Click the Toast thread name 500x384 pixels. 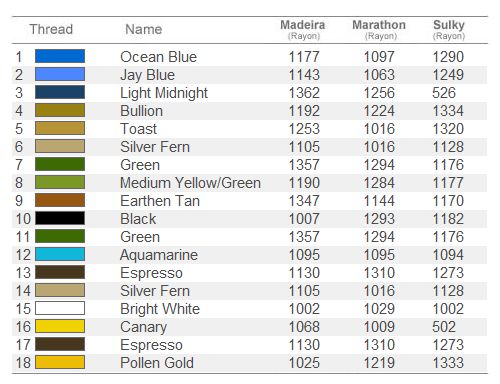(138, 129)
